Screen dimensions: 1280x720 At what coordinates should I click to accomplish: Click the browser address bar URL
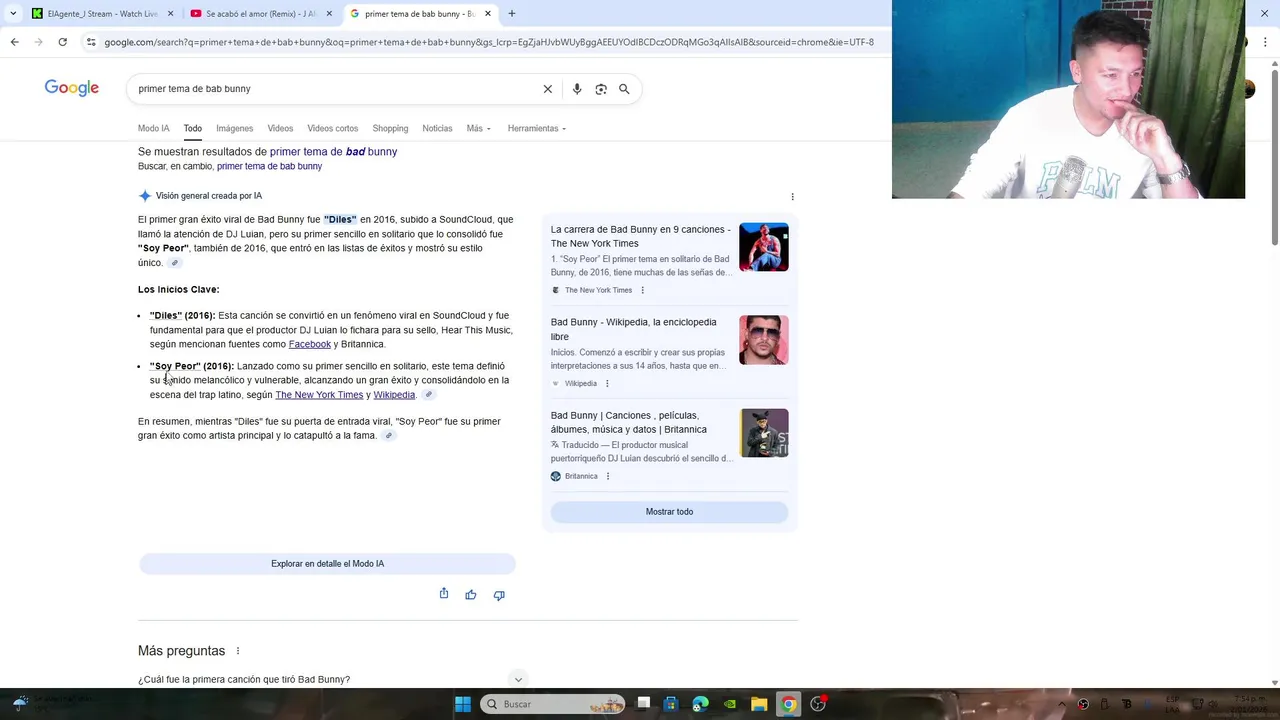click(489, 42)
